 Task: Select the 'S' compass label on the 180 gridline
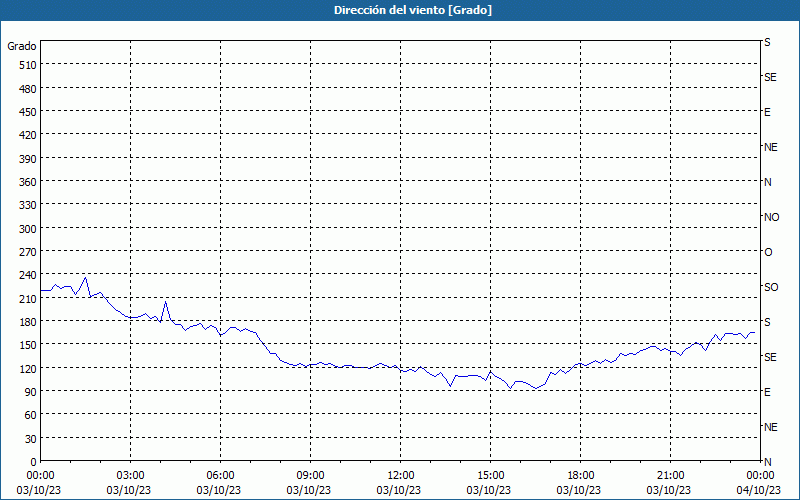767,322
